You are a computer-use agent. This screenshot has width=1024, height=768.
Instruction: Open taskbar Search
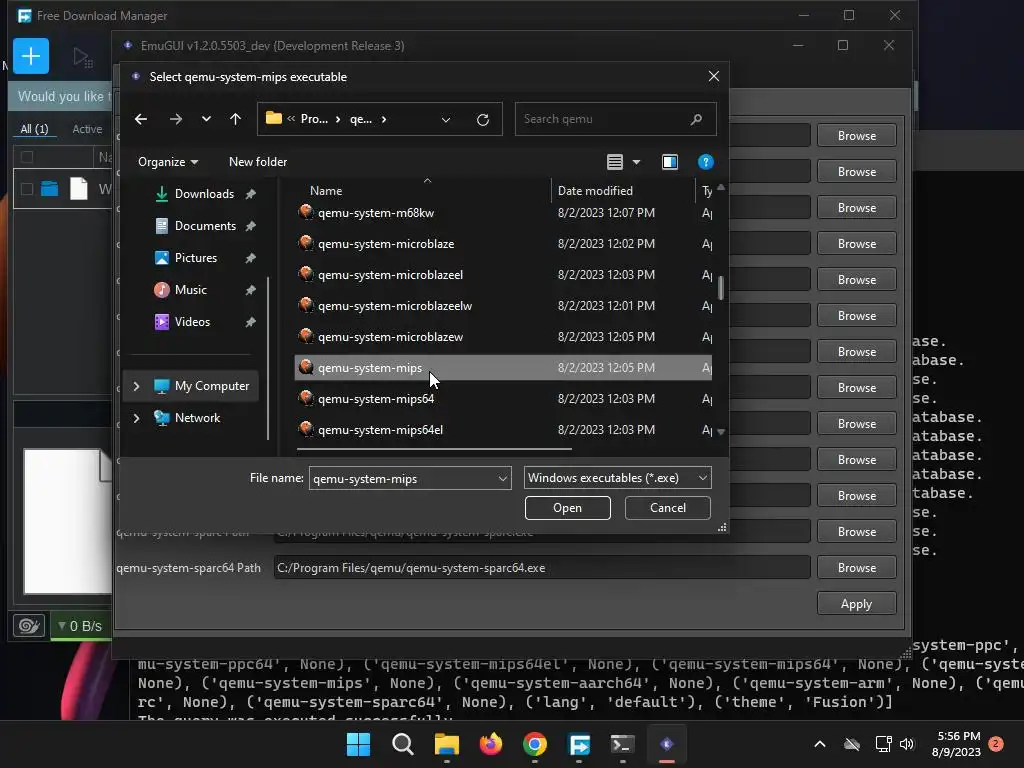402,744
